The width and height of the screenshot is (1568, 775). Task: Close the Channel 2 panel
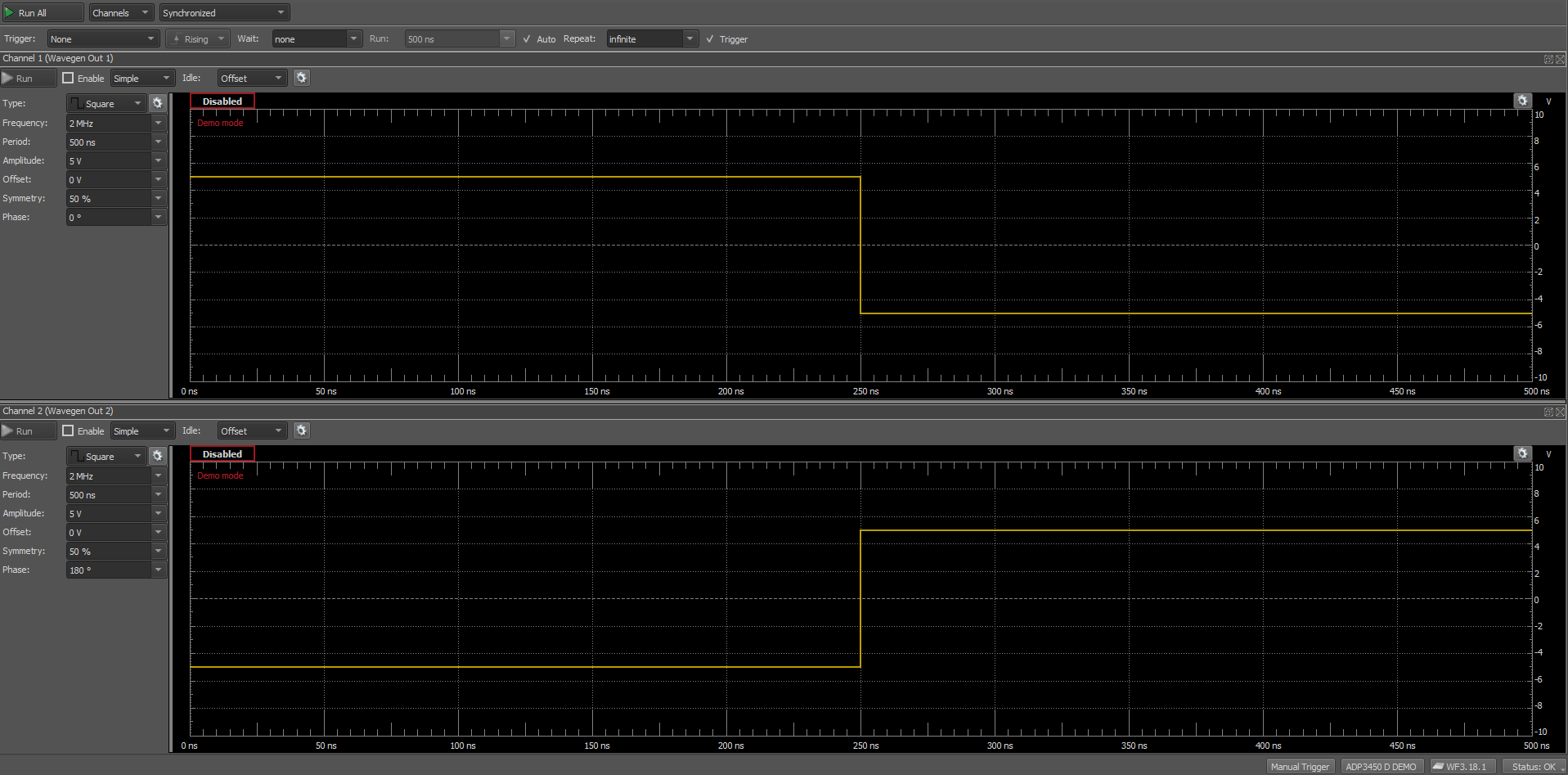pos(1560,412)
